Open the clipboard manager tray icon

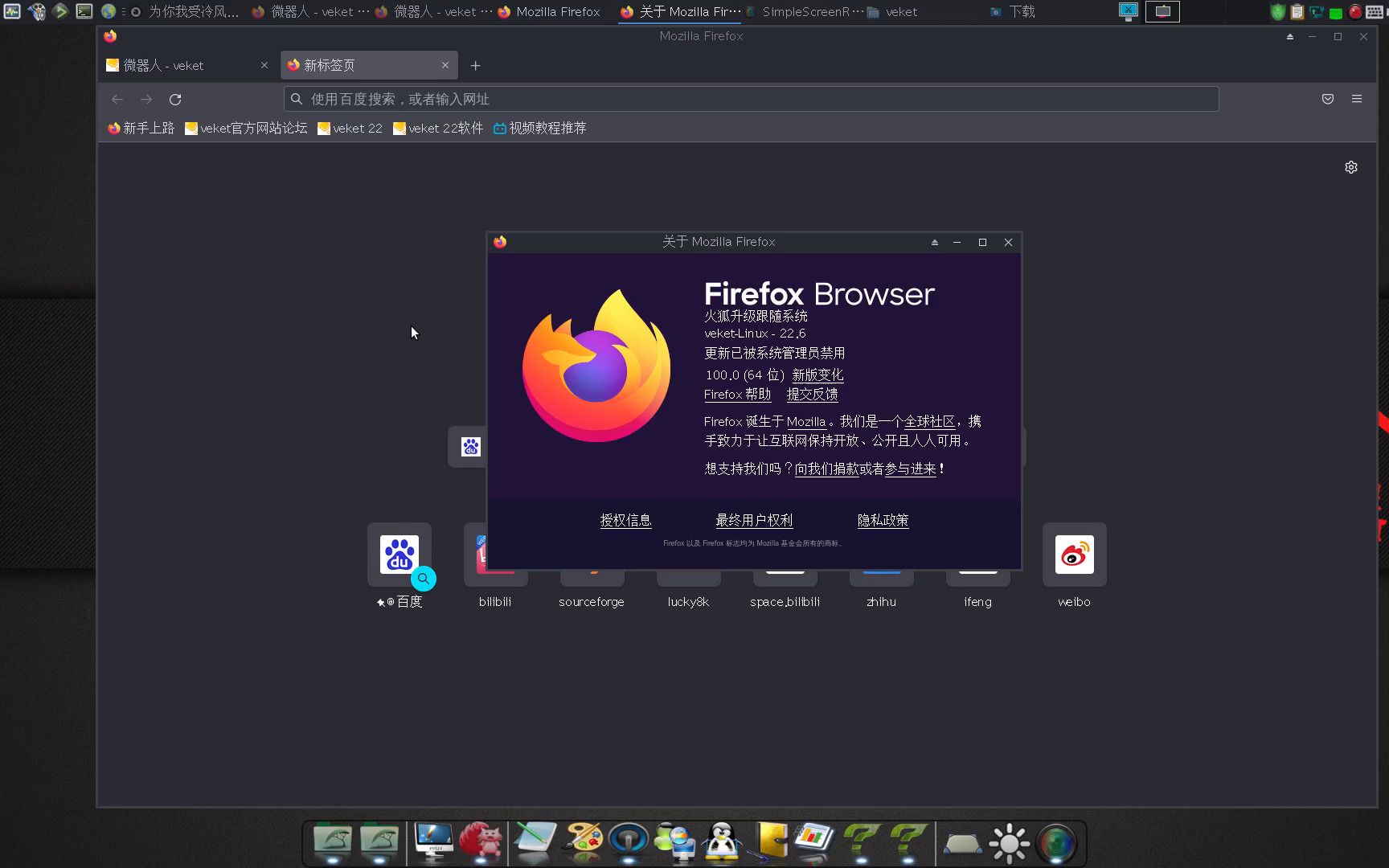click(1297, 11)
